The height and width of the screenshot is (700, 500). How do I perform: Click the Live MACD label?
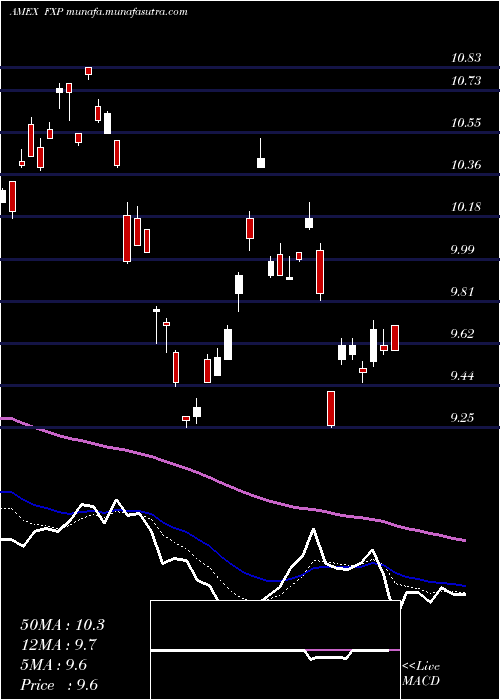coord(421,674)
